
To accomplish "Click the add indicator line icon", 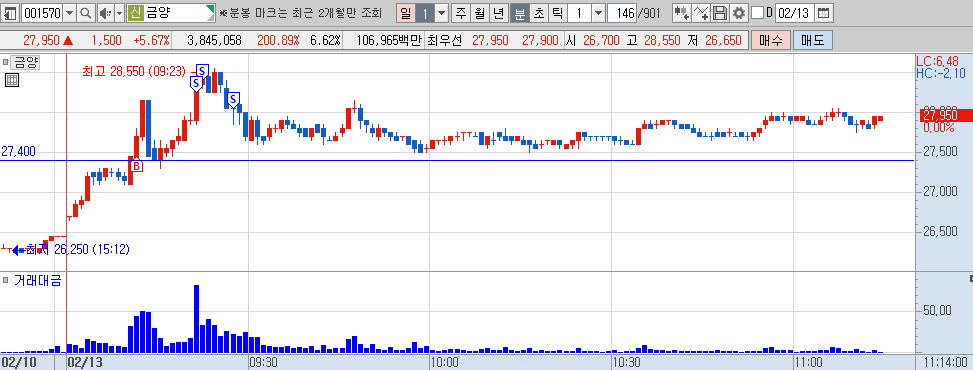I will point(701,12).
